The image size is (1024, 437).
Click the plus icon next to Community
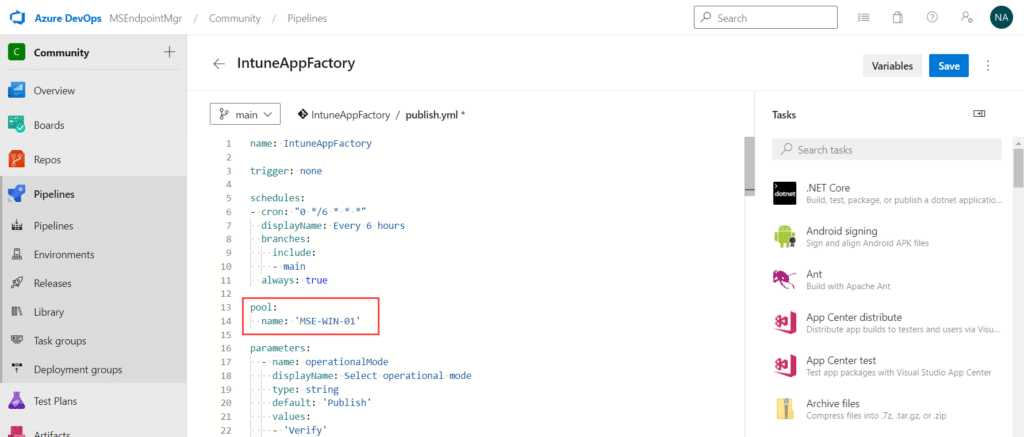click(x=169, y=52)
